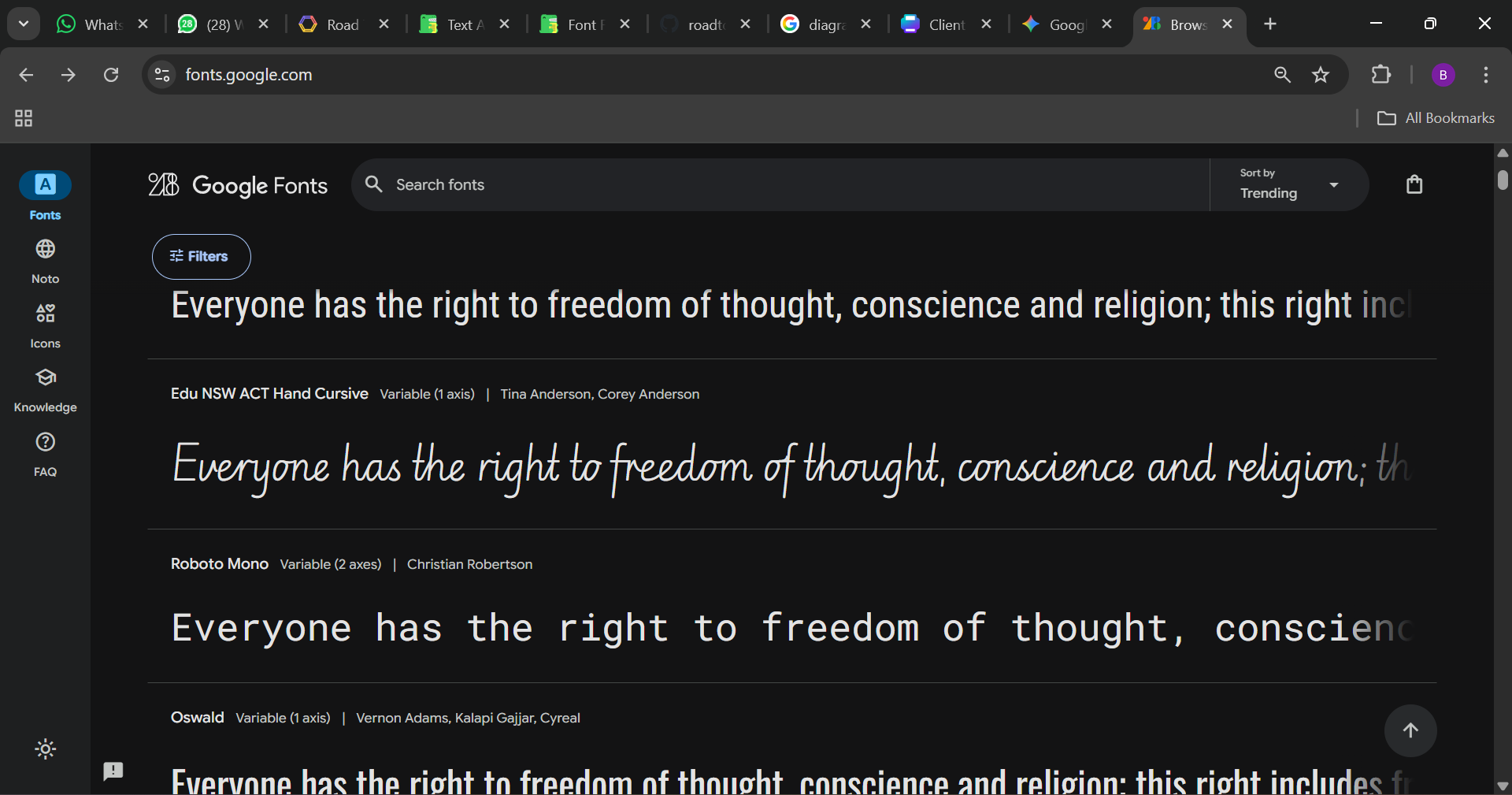
Task: View selected fonts shopping bag
Action: coord(1414,184)
